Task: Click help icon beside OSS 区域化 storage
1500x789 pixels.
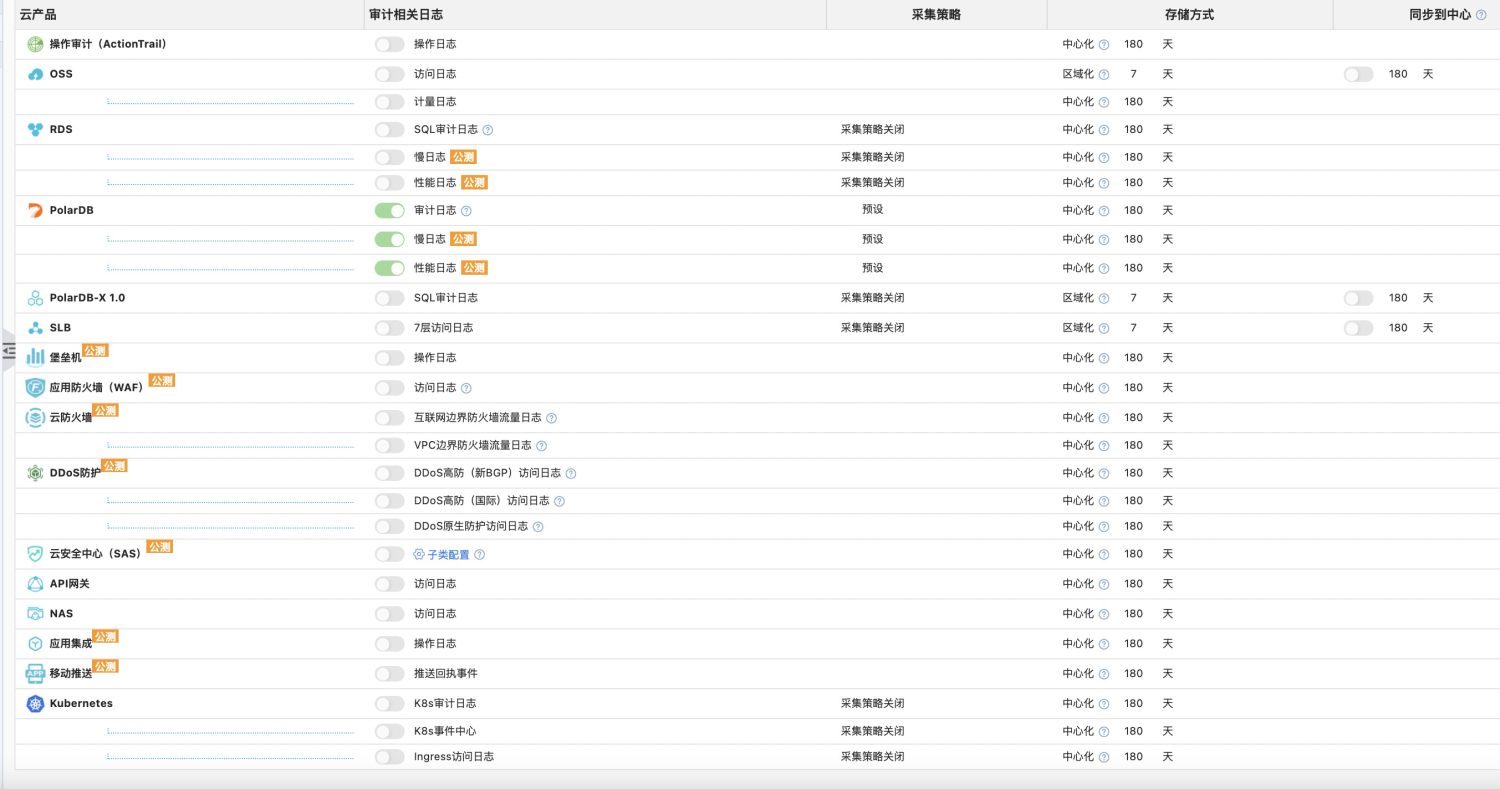Action: 1104,75
